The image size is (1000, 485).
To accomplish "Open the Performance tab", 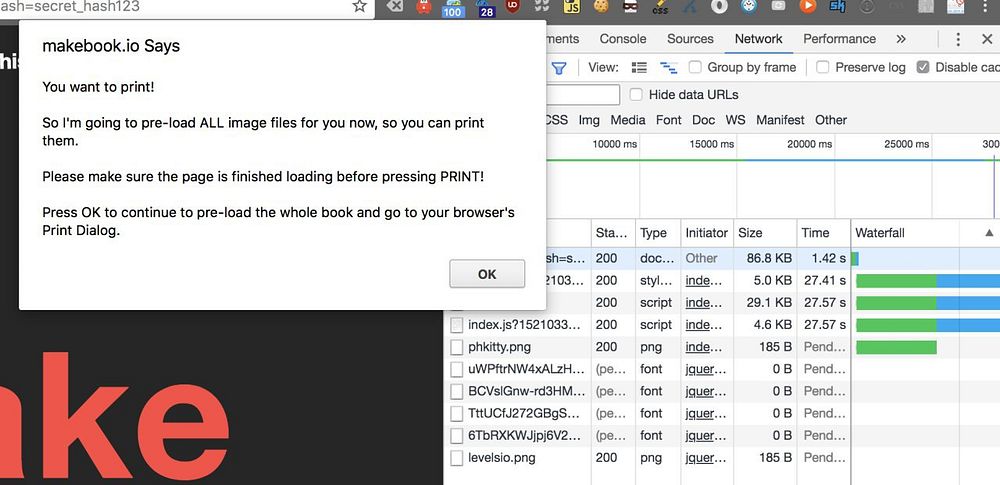I will (839, 39).
